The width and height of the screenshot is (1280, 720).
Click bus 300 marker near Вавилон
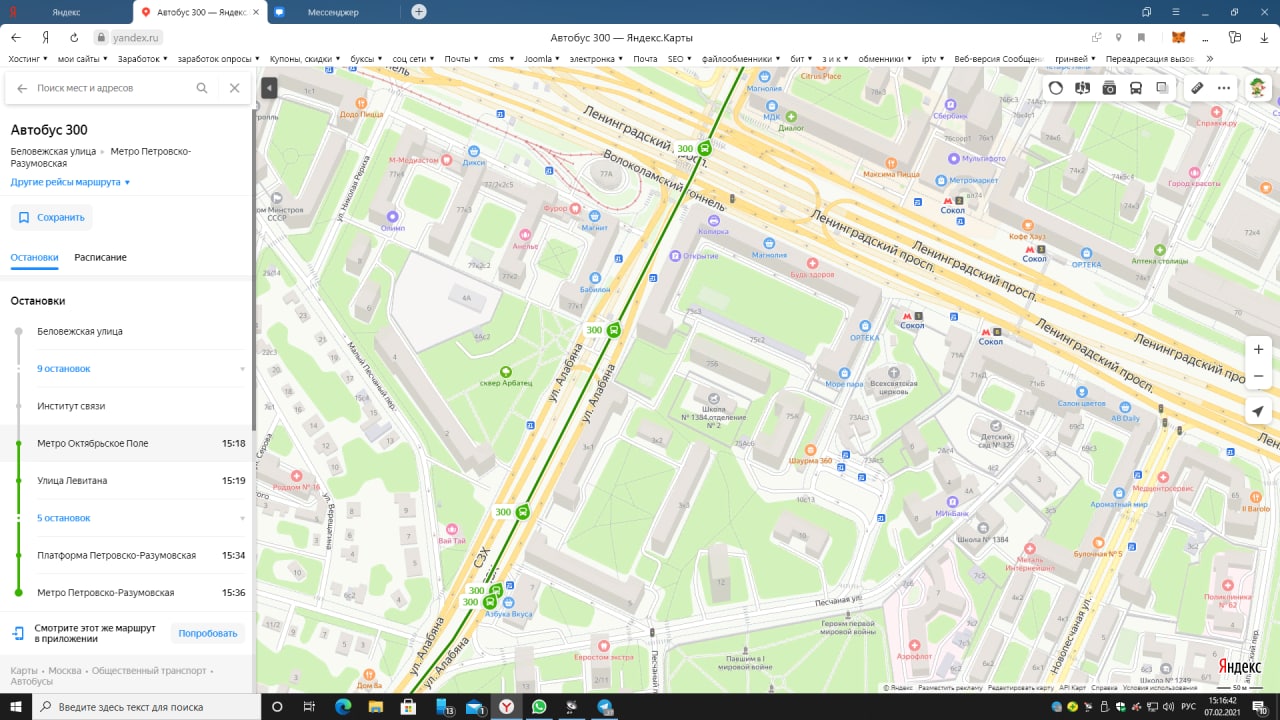pyautogui.click(x=614, y=330)
